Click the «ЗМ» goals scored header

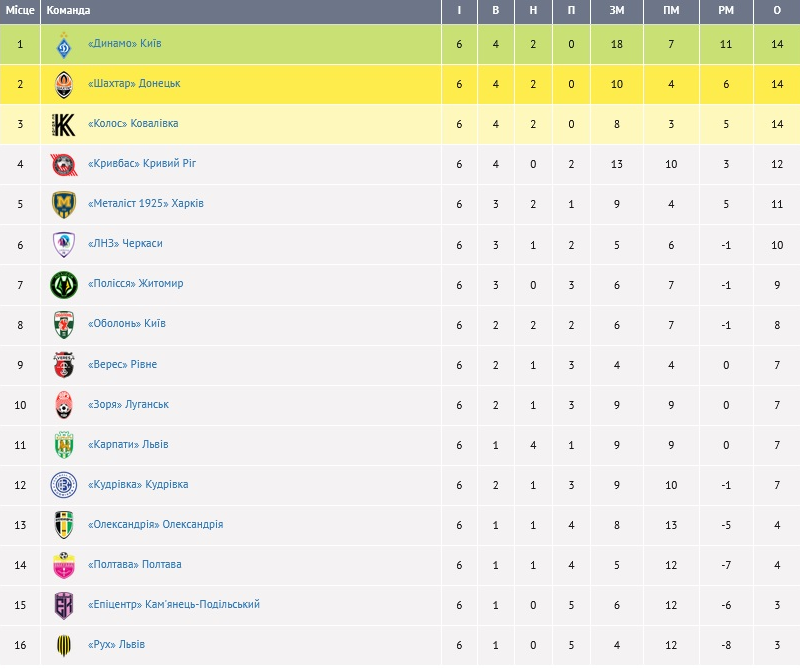click(x=617, y=11)
